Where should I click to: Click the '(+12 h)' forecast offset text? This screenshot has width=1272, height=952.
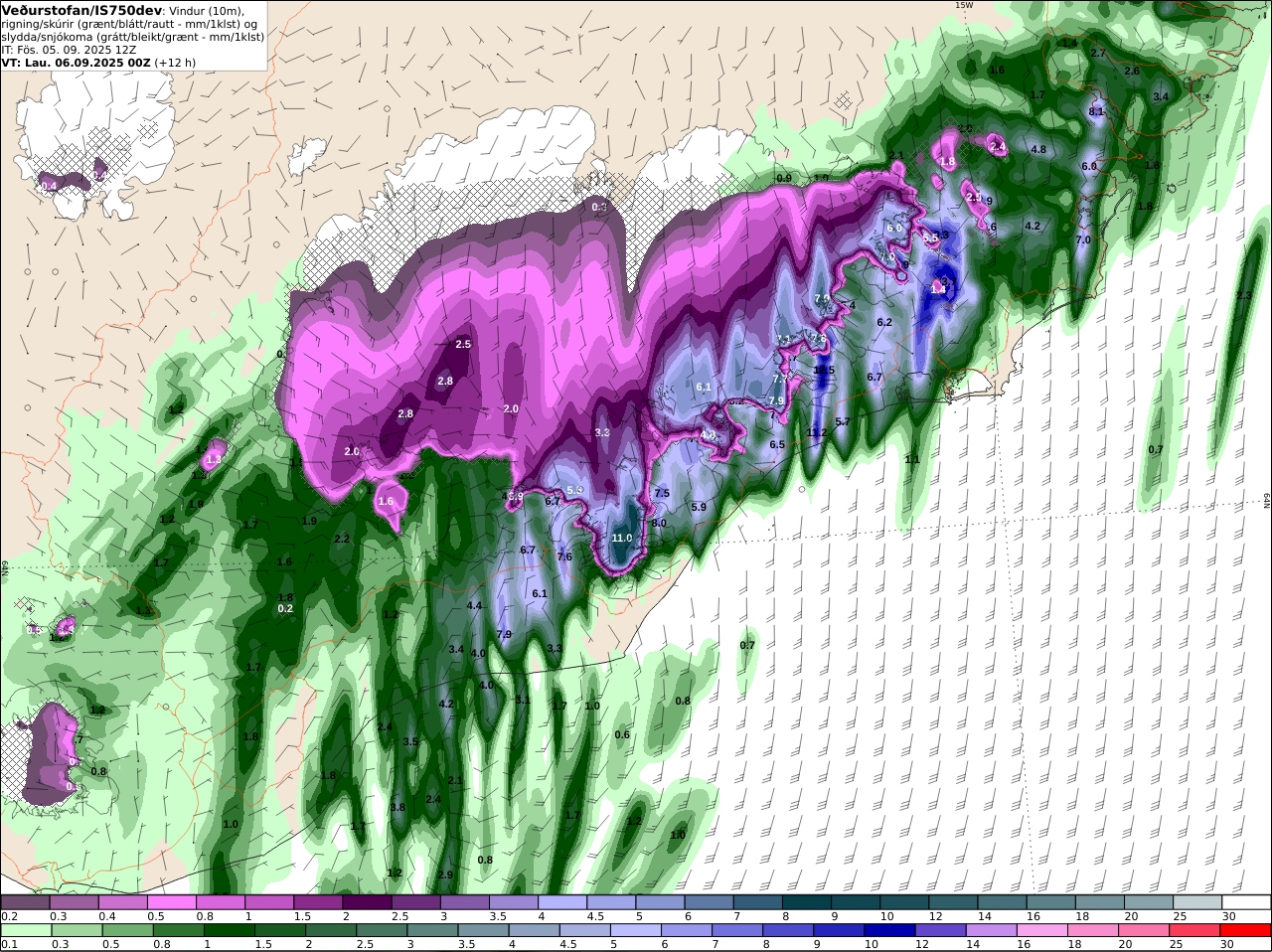click(175, 63)
